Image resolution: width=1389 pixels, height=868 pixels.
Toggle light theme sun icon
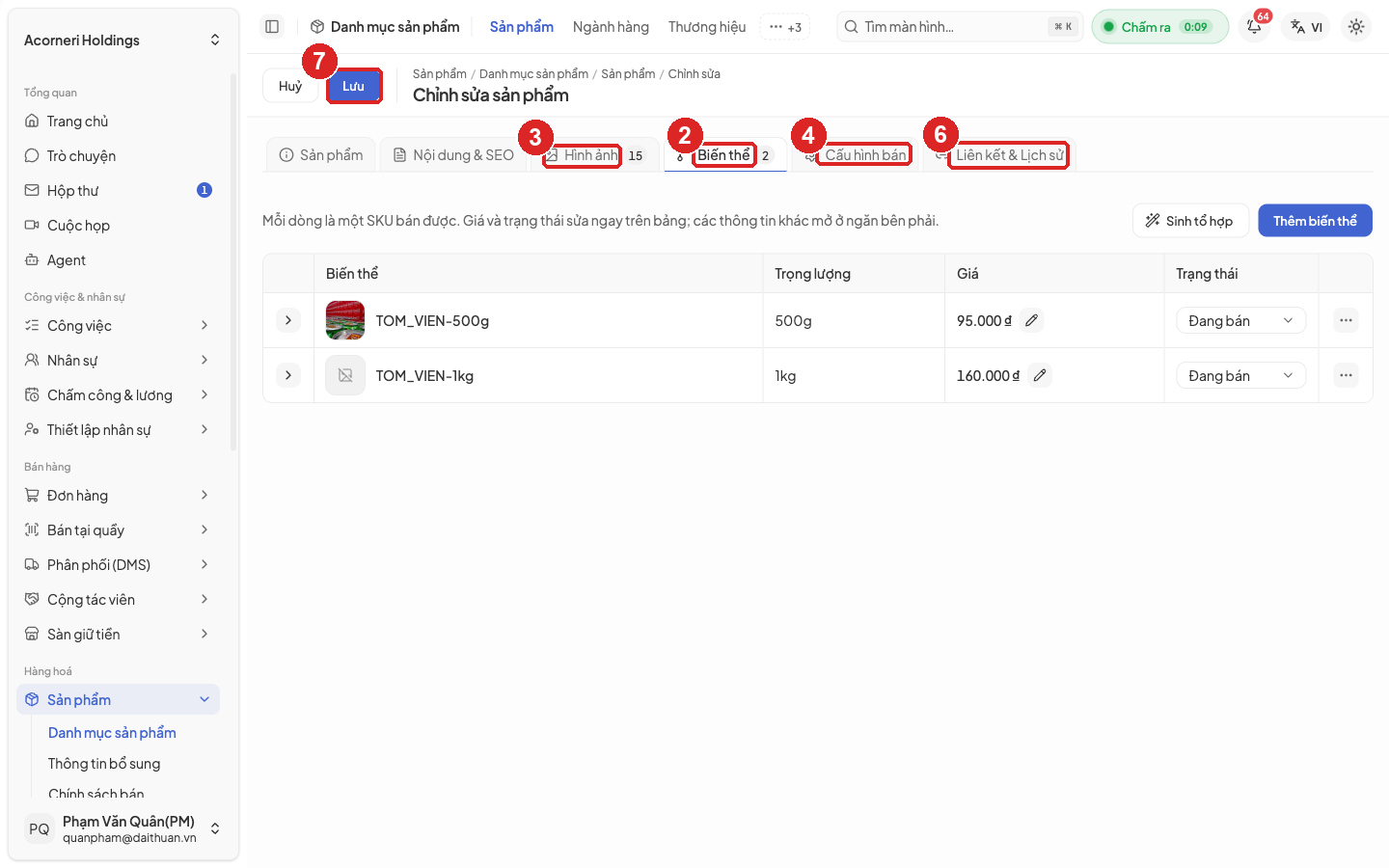[x=1356, y=27]
